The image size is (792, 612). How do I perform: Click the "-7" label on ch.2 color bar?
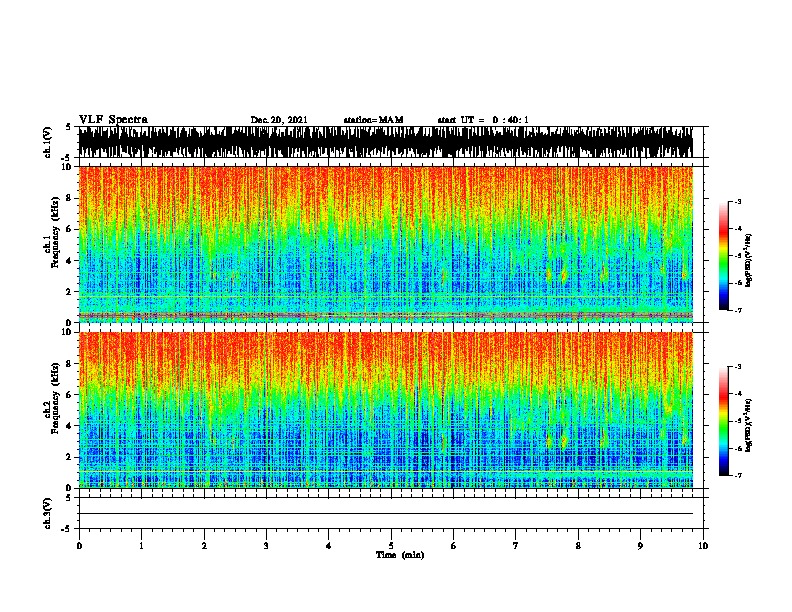738,476
